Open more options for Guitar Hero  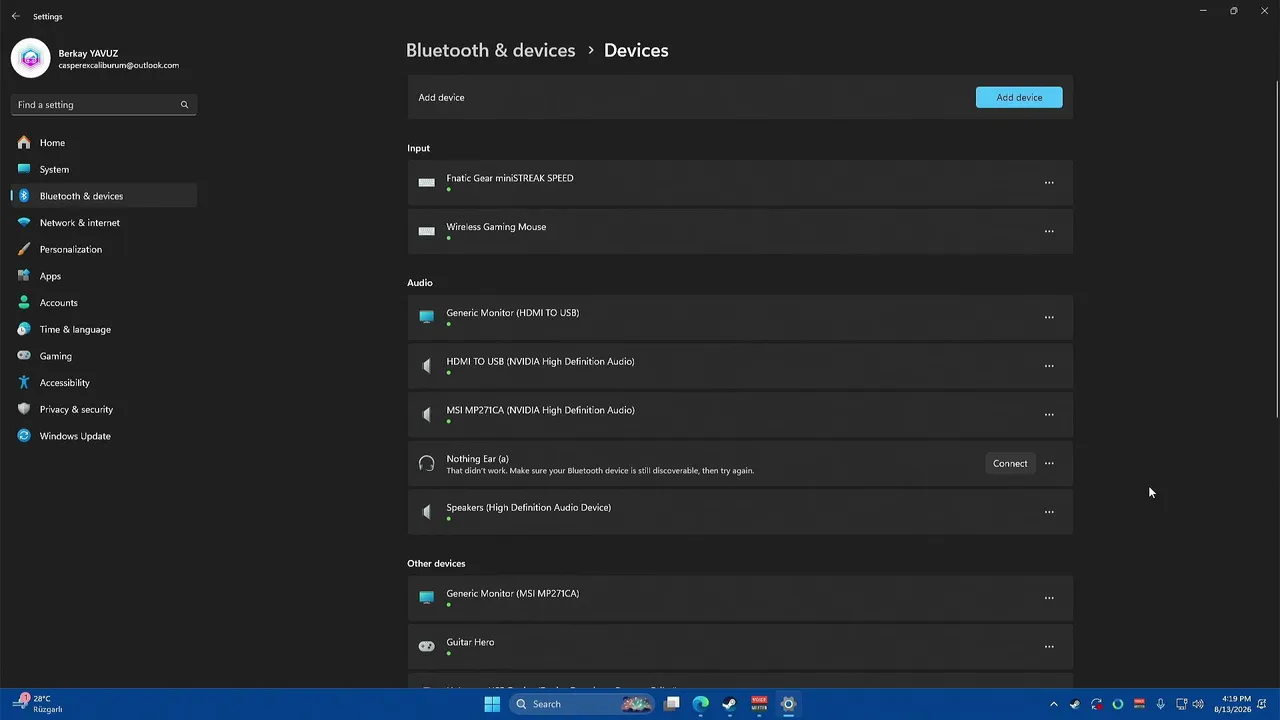tap(1049, 646)
